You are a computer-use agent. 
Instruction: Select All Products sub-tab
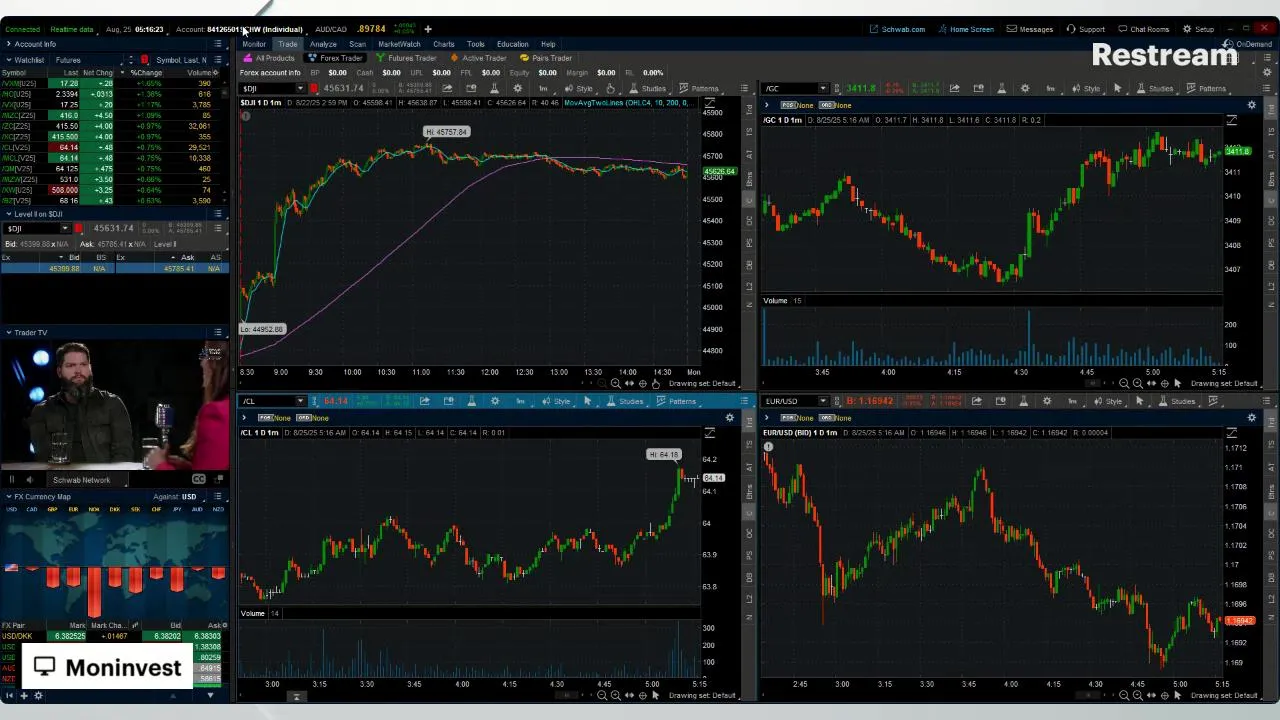(269, 58)
